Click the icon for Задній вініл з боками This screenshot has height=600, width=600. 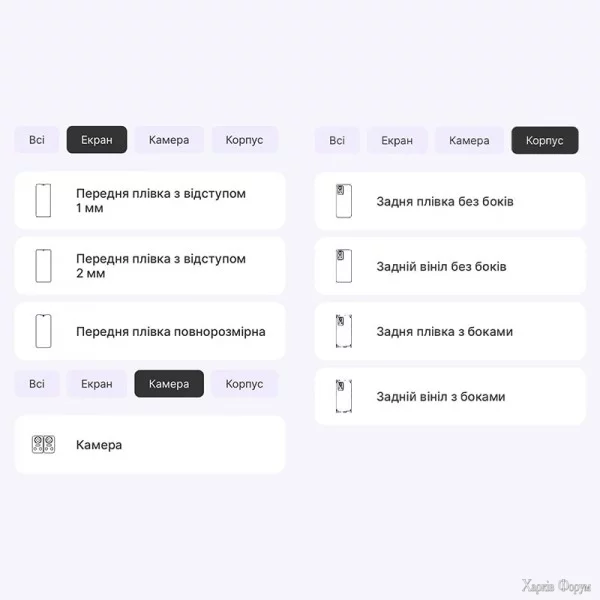tap(343, 396)
